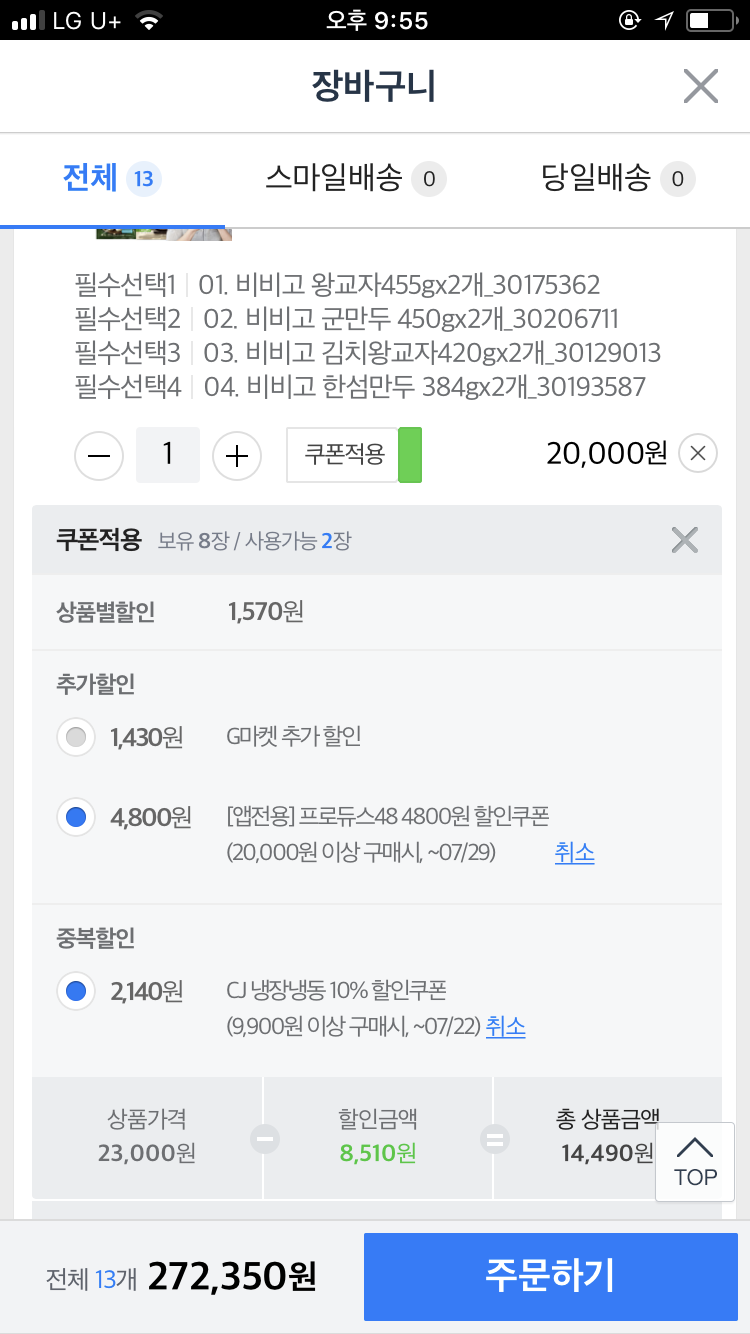Viewport: 750px width, 1334px height.
Task: Increase item quantity with plus button
Action: (237, 456)
